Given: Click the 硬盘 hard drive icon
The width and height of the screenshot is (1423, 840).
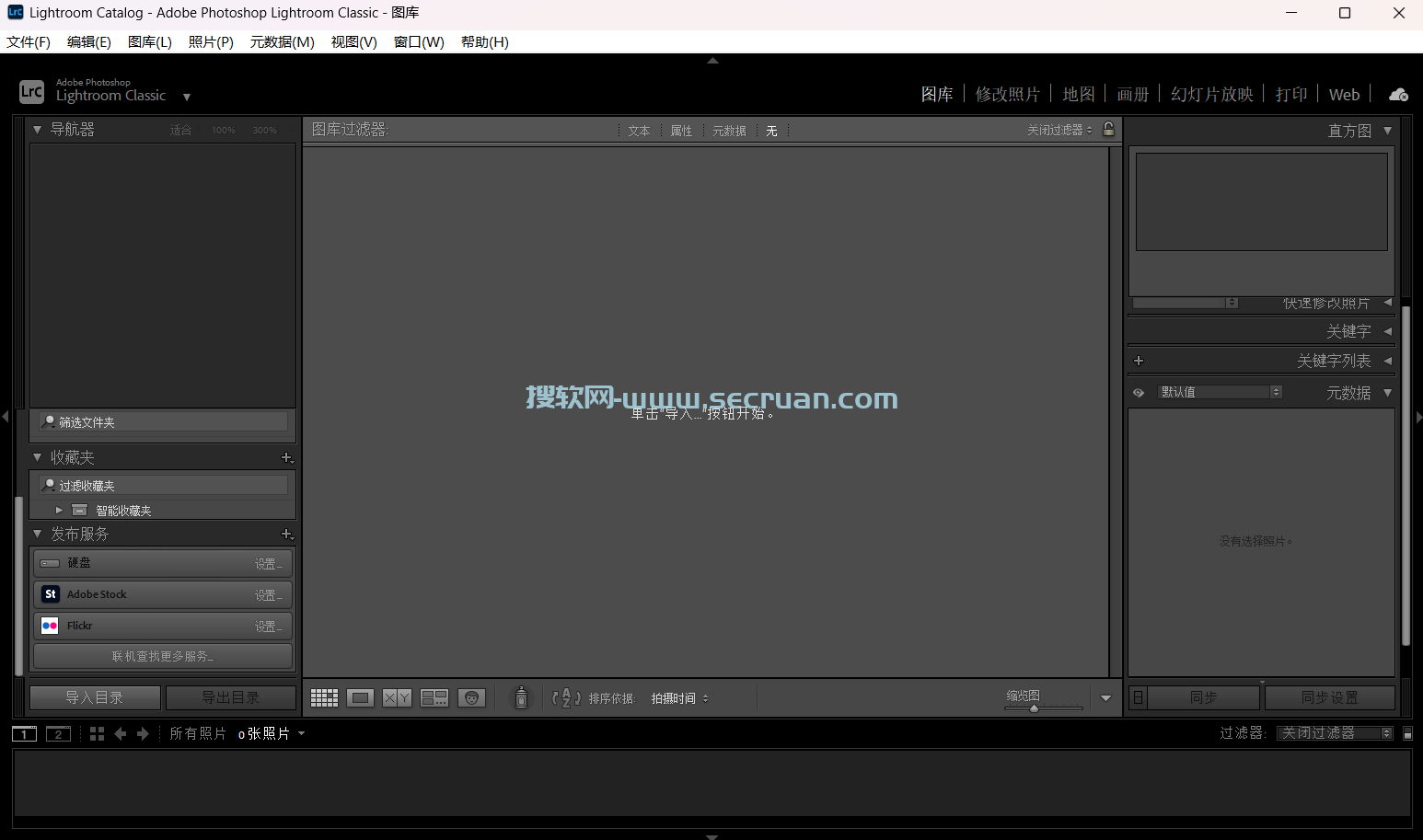Looking at the screenshot, I should coord(50,563).
